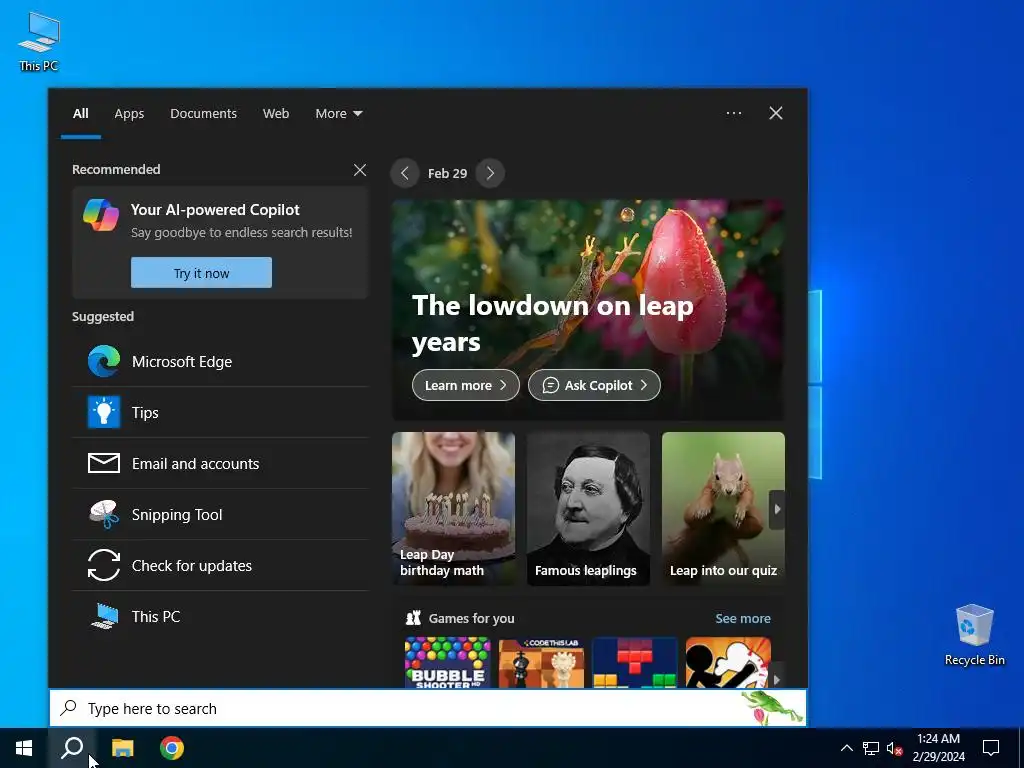The width and height of the screenshot is (1024, 768).
Task: Open This PC from suggested list
Action: pos(221,616)
